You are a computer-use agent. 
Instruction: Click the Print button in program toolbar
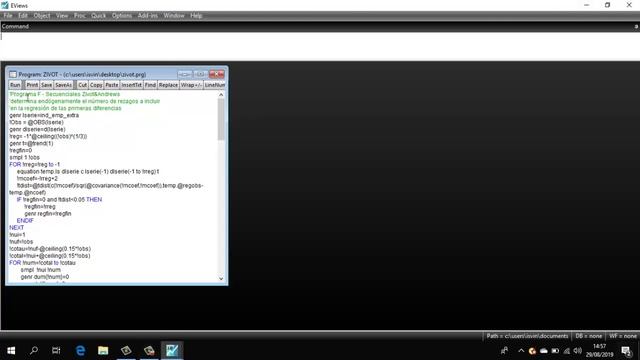[32, 85]
